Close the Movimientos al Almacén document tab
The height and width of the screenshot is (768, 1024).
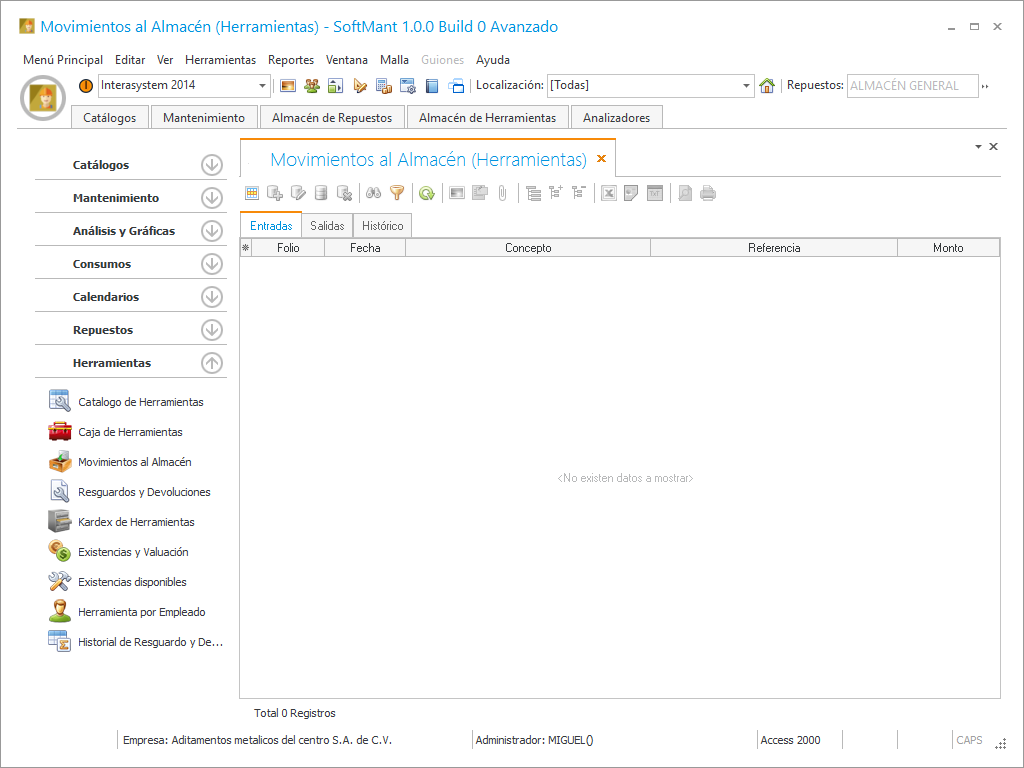click(601, 159)
